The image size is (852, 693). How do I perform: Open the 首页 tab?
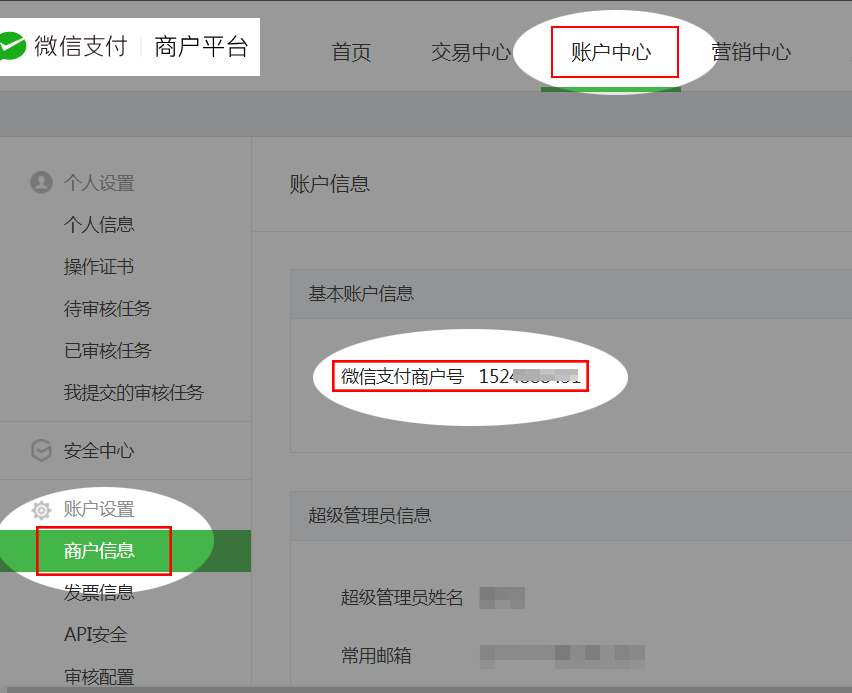(x=351, y=52)
